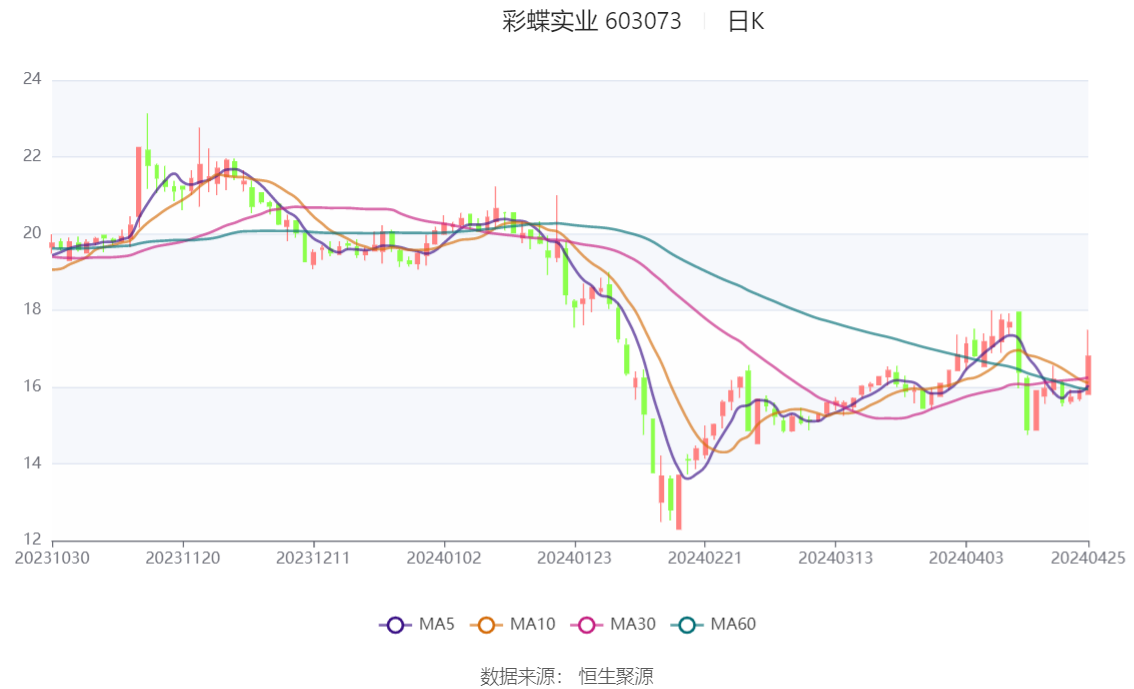Click the 20231030 date axis label
The image size is (1134, 689).
(52, 558)
